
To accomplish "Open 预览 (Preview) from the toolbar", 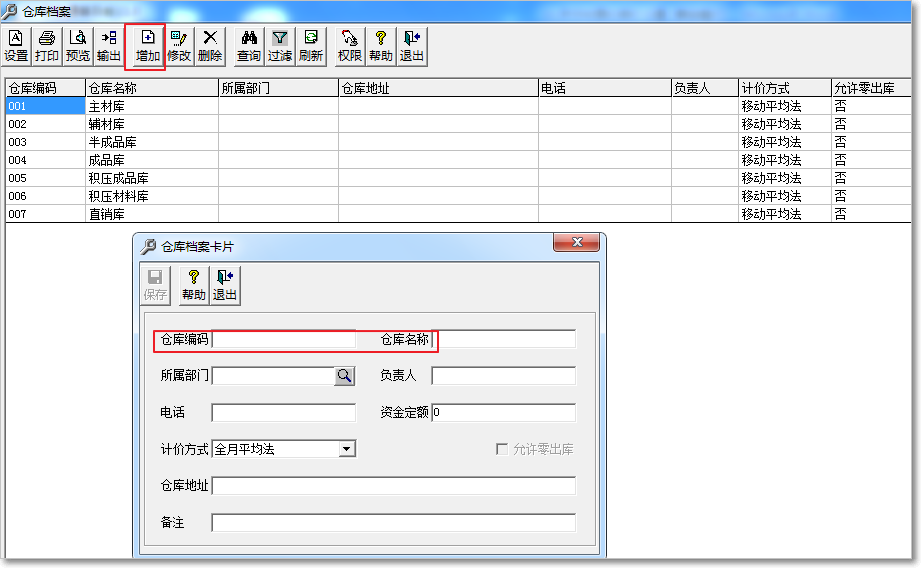I will coord(78,46).
